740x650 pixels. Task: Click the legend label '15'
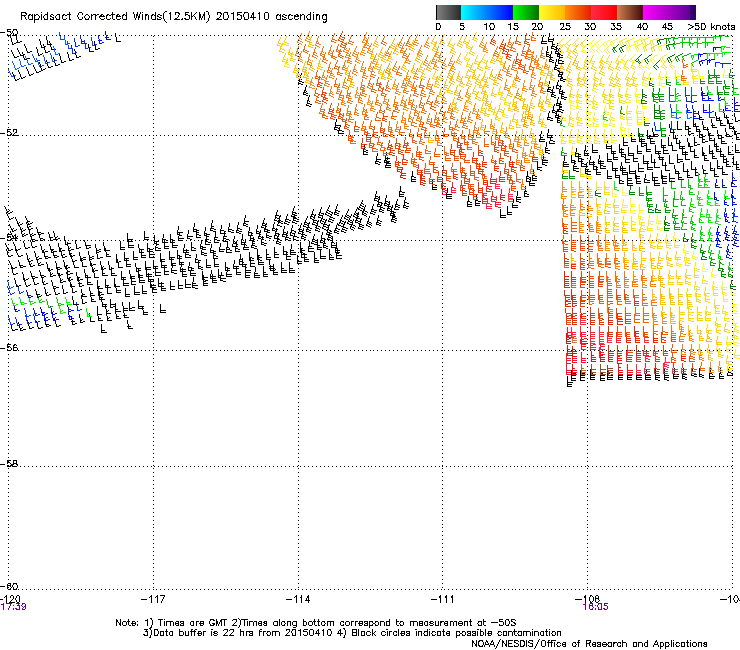513,27
